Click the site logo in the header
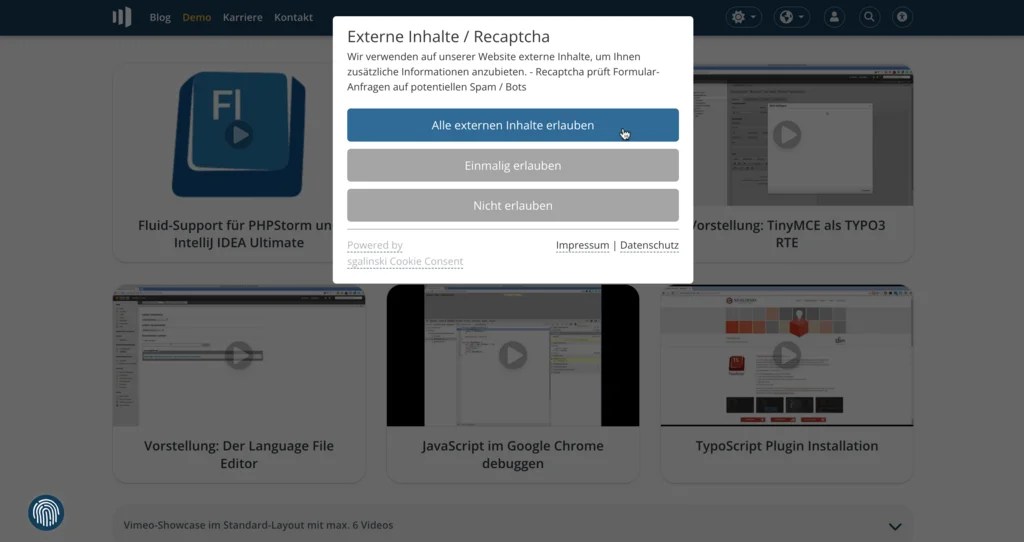 [x=121, y=17]
